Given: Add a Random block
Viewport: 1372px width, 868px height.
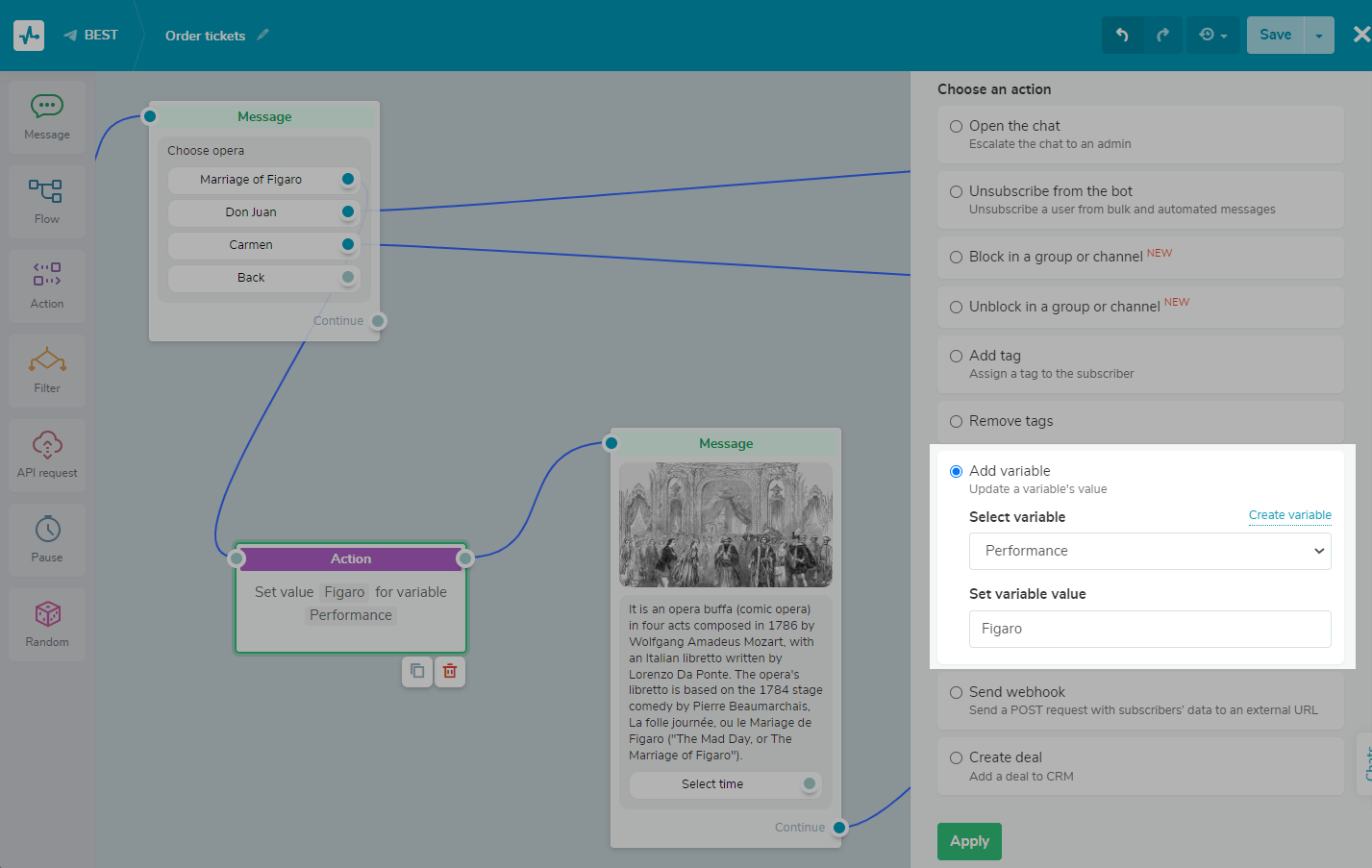Looking at the screenshot, I should coord(47,624).
